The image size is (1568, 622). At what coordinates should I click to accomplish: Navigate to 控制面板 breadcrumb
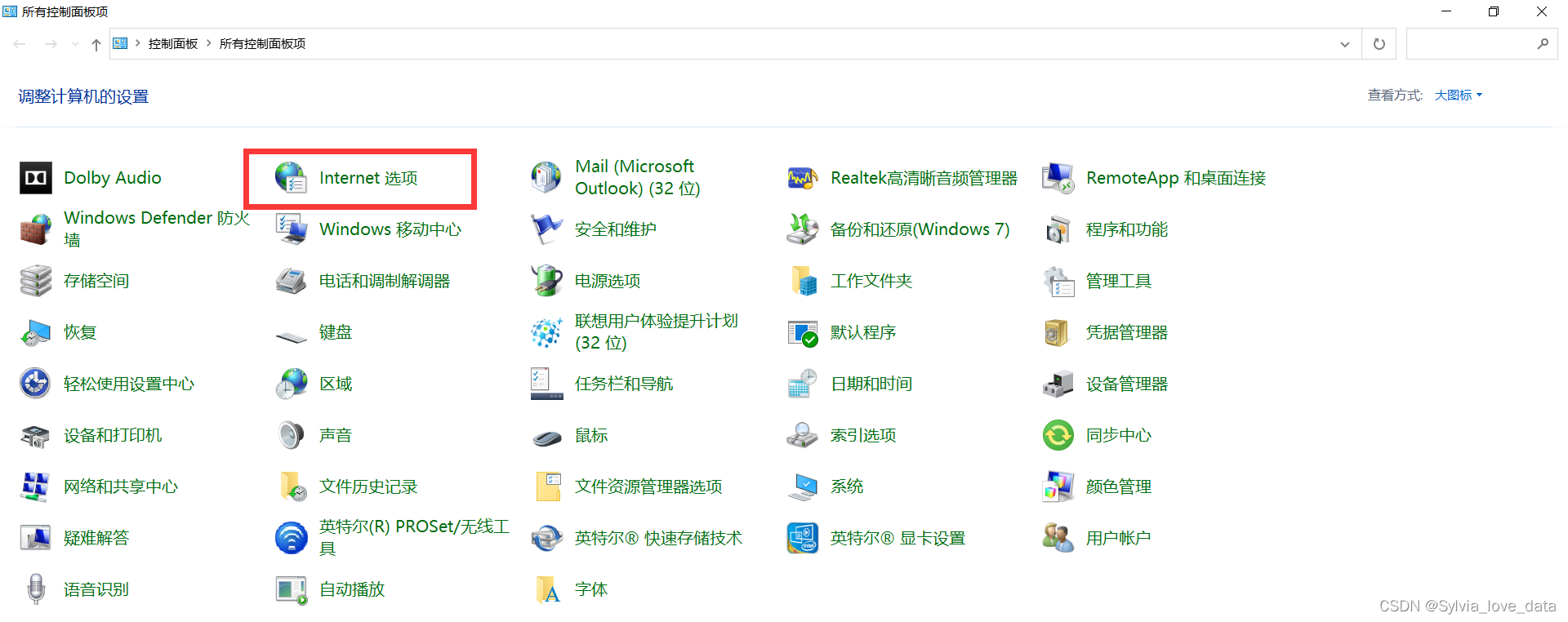pos(173,44)
